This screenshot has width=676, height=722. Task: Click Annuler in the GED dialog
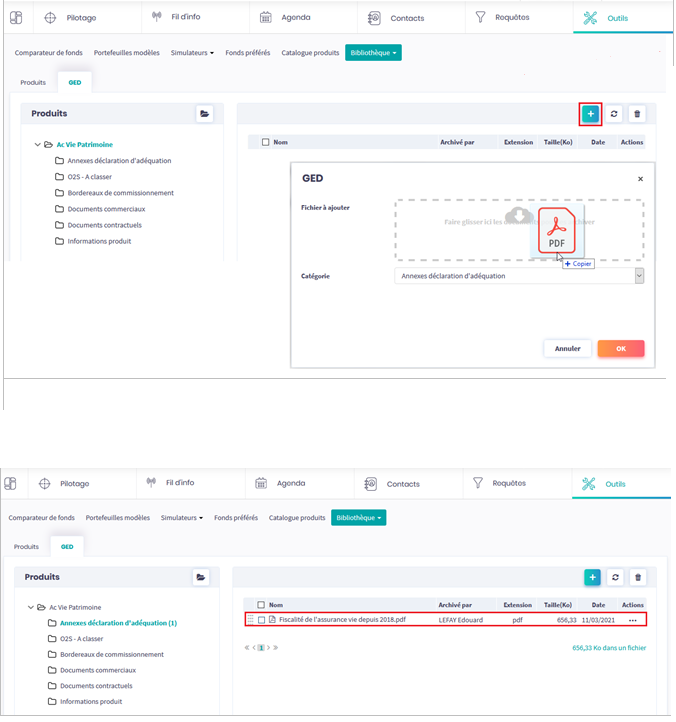(x=567, y=349)
